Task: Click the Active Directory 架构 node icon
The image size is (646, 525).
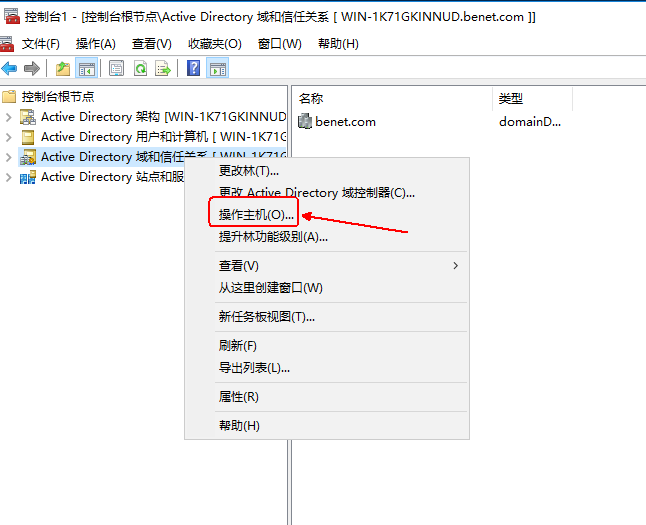Action: 28,117
